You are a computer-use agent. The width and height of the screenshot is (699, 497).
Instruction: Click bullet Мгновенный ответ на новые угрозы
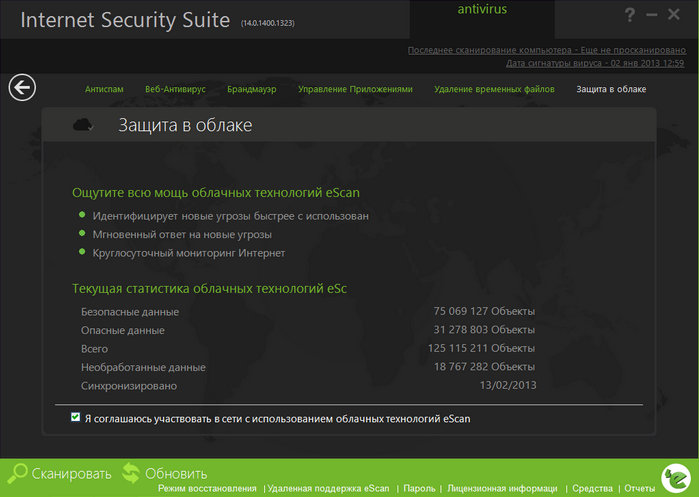[182, 234]
